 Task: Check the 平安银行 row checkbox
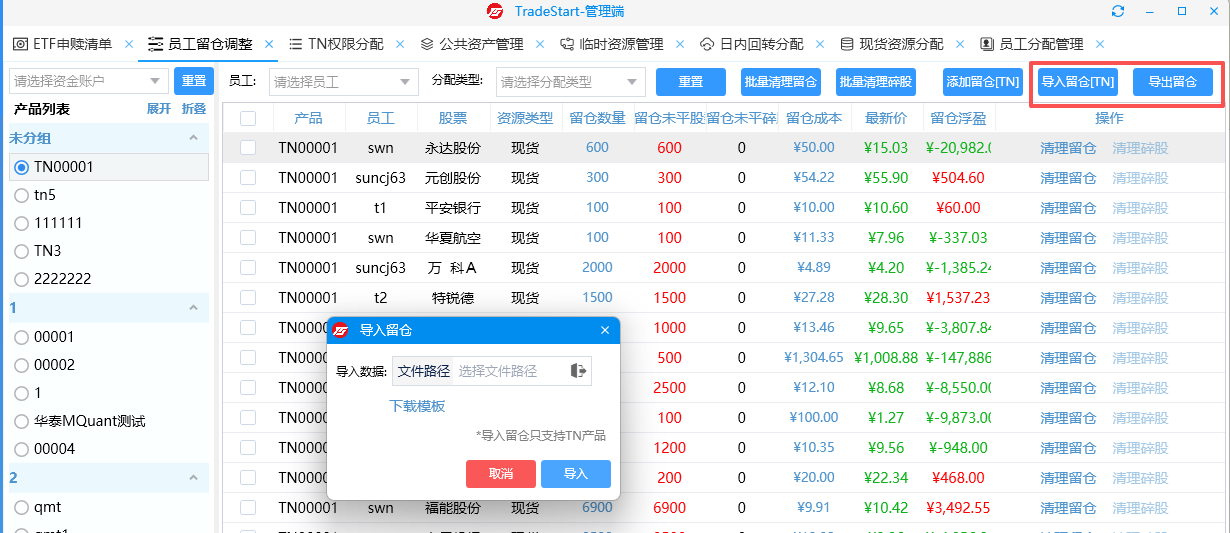pyautogui.click(x=248, y=208)
